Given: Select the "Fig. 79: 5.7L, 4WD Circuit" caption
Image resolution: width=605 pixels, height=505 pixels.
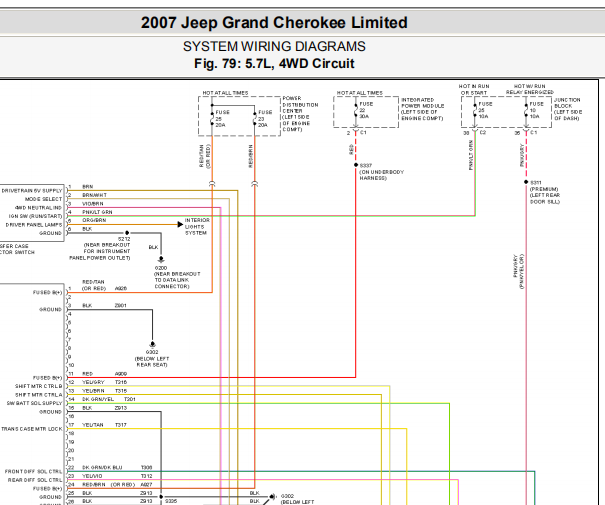Looking at the screenshot, I should click(x=274, y=63).
